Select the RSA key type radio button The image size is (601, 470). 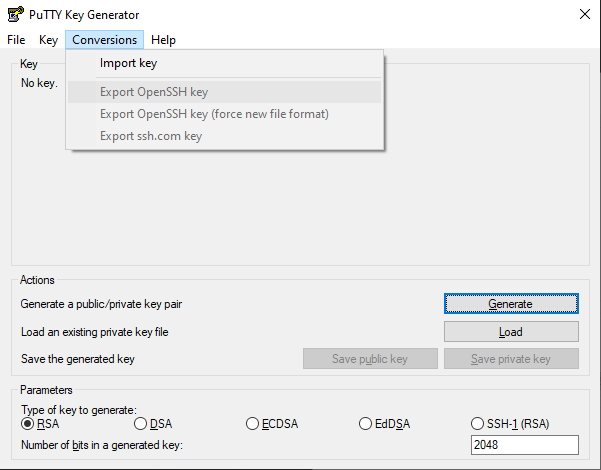[x=28, y=424]
